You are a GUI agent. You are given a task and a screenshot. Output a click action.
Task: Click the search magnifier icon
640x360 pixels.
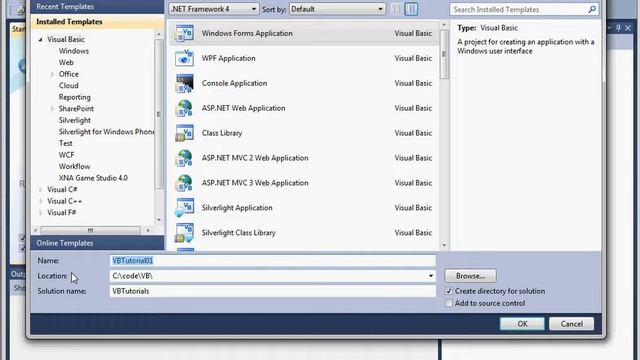click(592, 9)
